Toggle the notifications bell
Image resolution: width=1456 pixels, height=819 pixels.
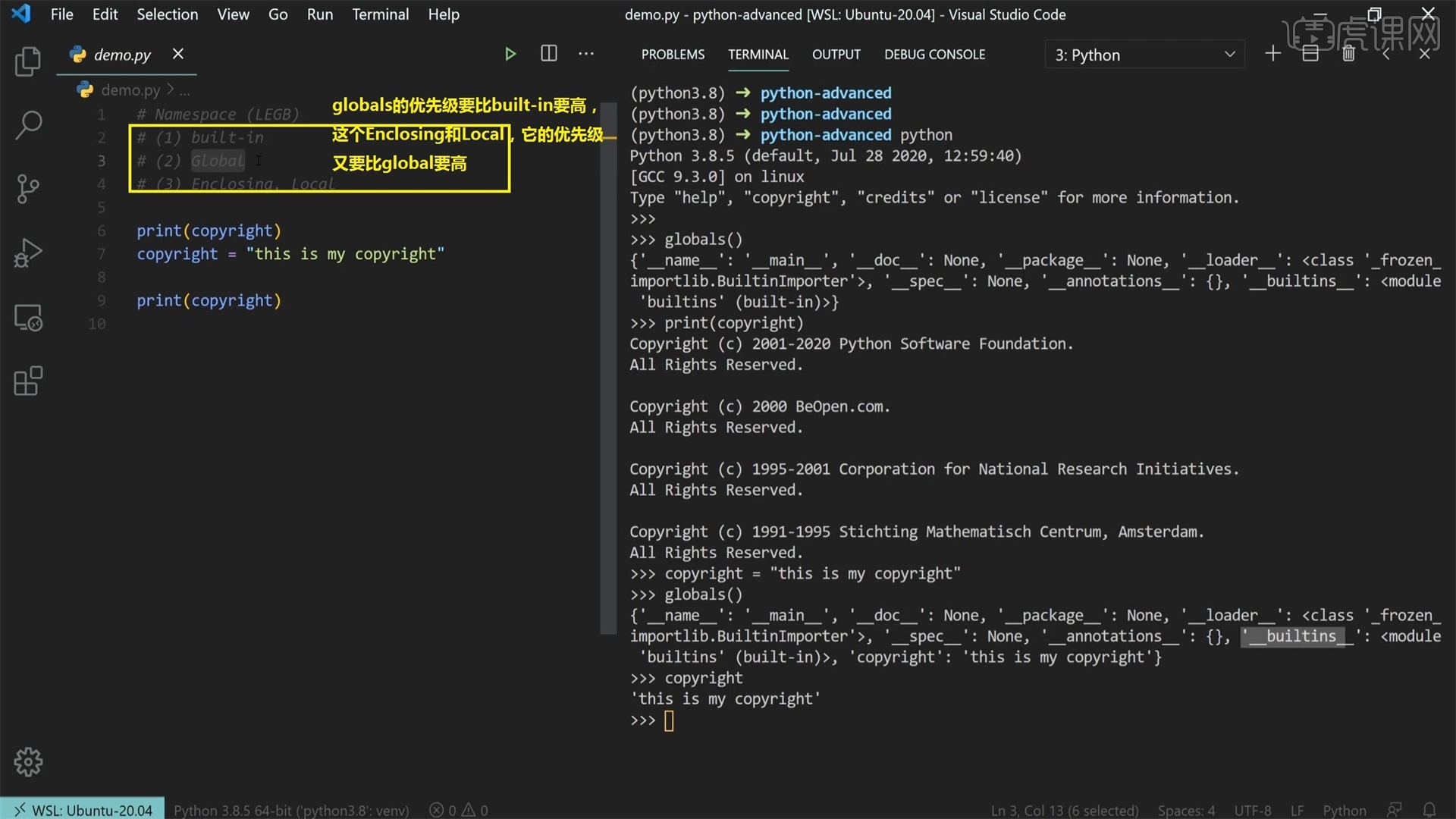(x=1430, y=809)
